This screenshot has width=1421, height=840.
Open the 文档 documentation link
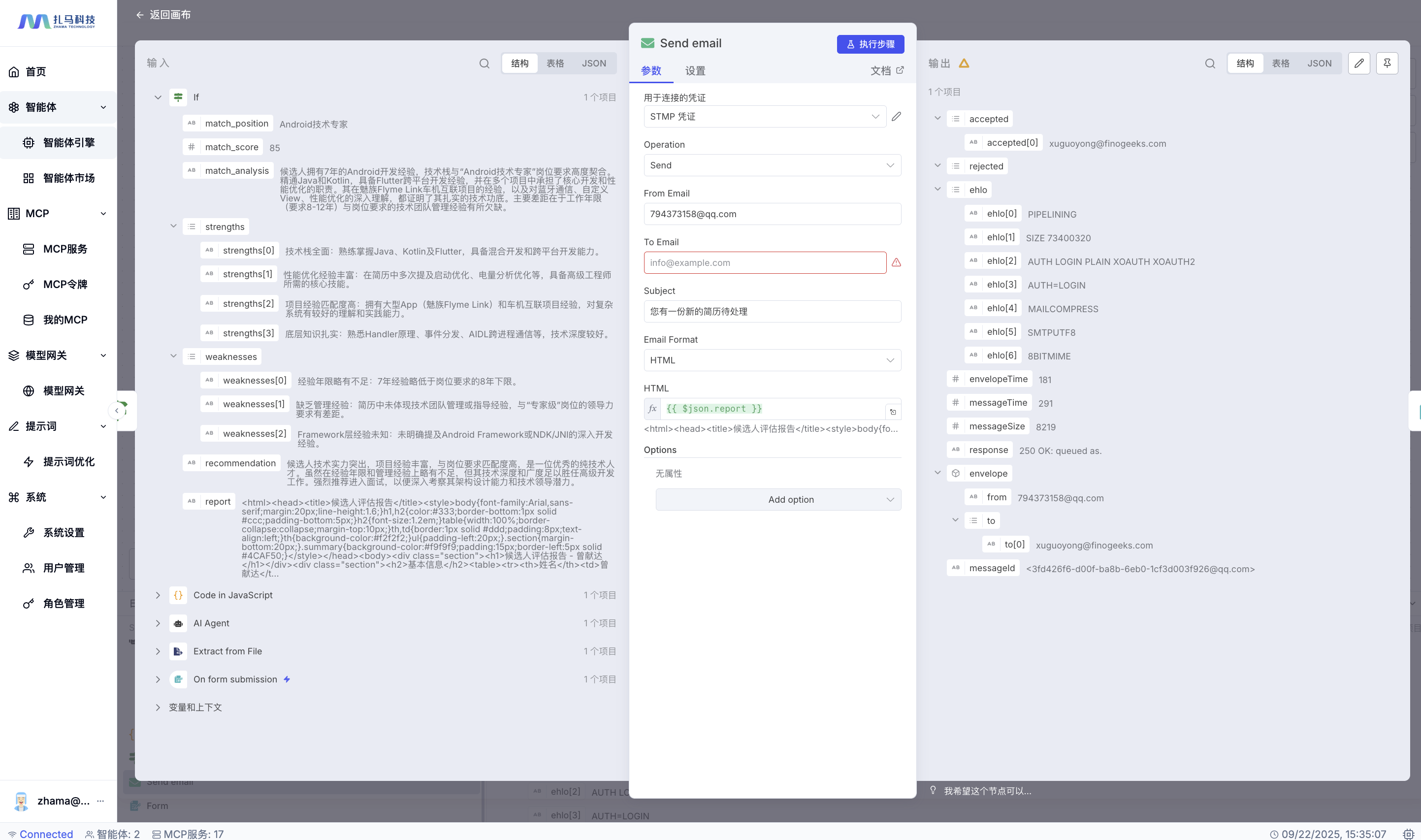886,71
